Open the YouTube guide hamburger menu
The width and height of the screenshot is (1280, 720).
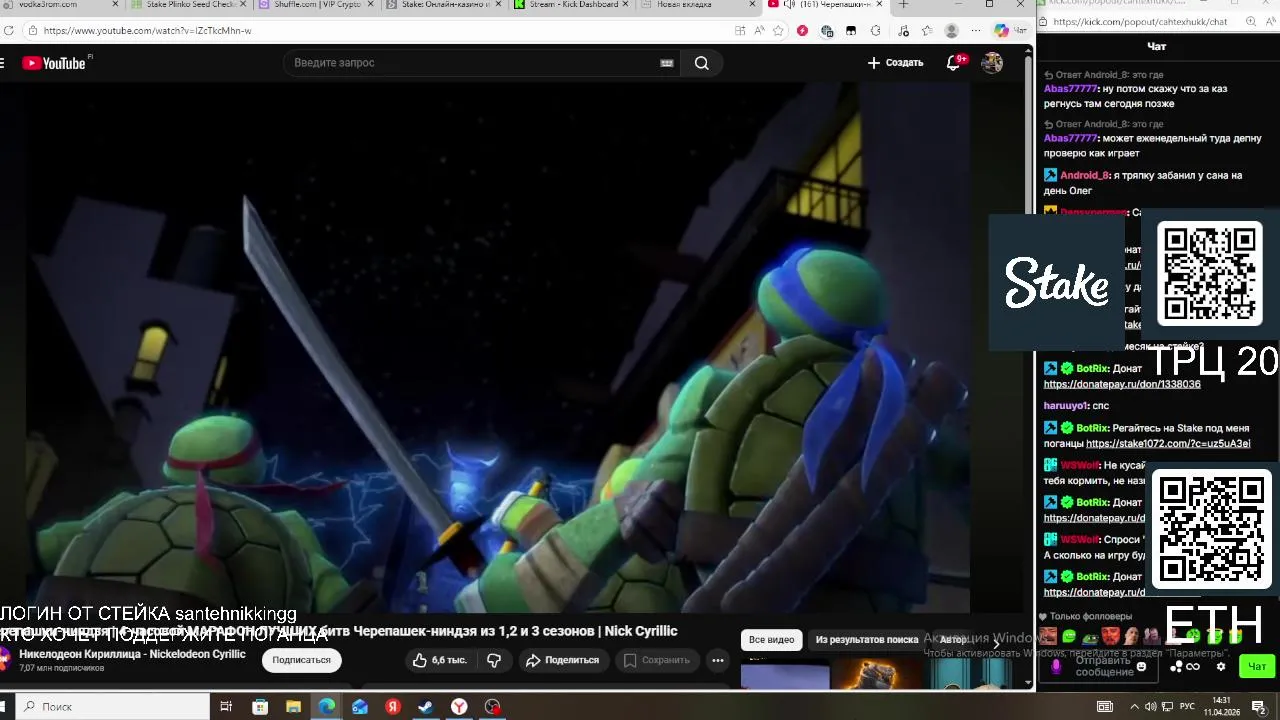coord(3,63)
